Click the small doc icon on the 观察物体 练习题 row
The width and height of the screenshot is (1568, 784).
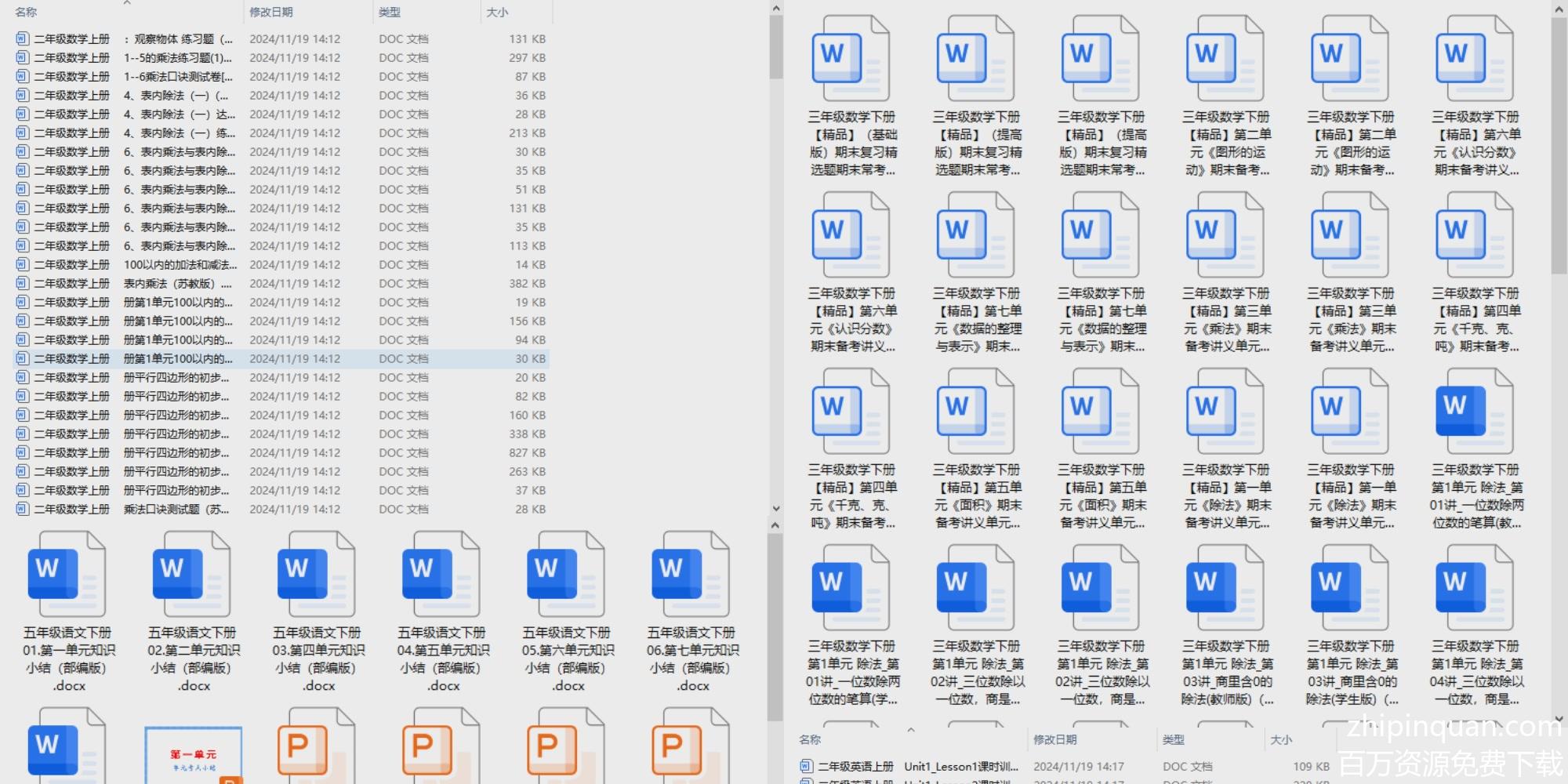pyautogui.click(x=22, y=38)
